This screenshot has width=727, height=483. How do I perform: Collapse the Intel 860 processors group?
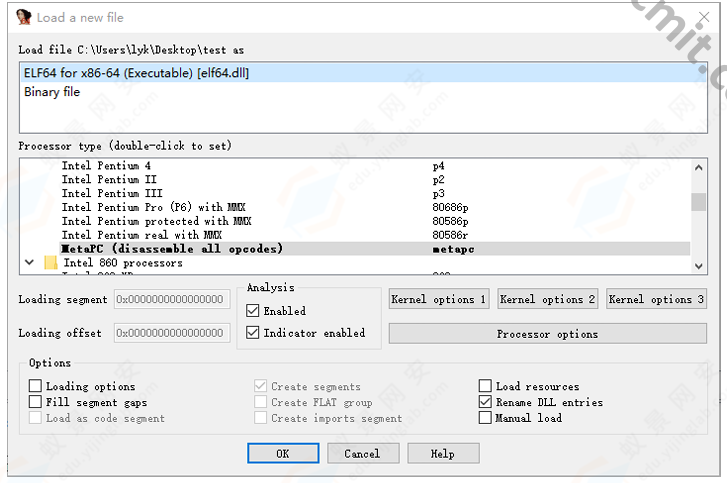click(x=30, y=262)
